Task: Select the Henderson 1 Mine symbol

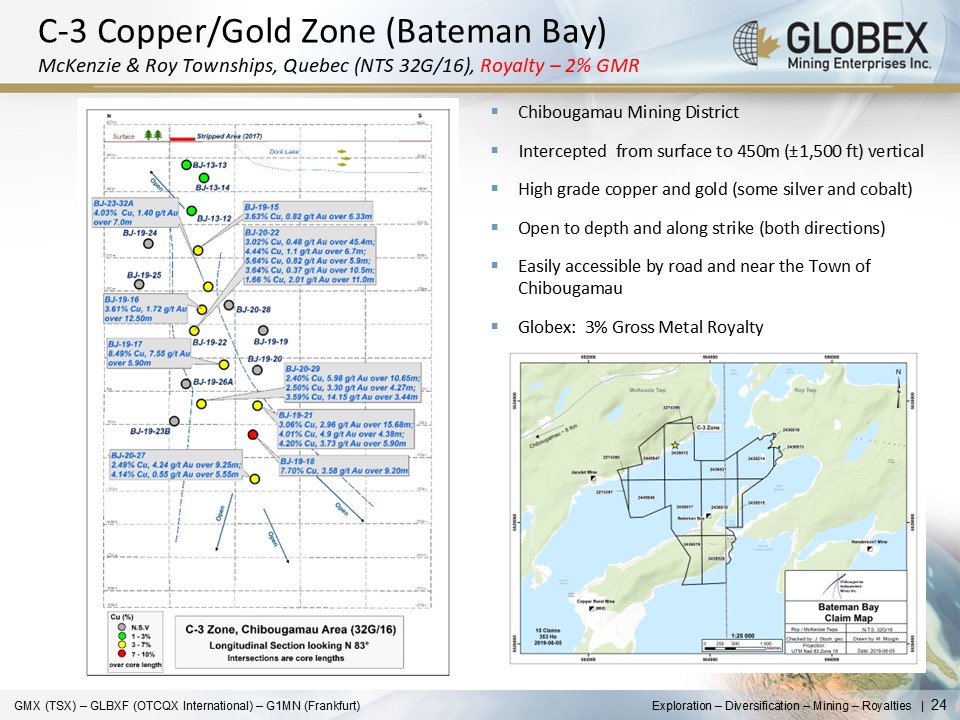Action: [x=868, y=549]
